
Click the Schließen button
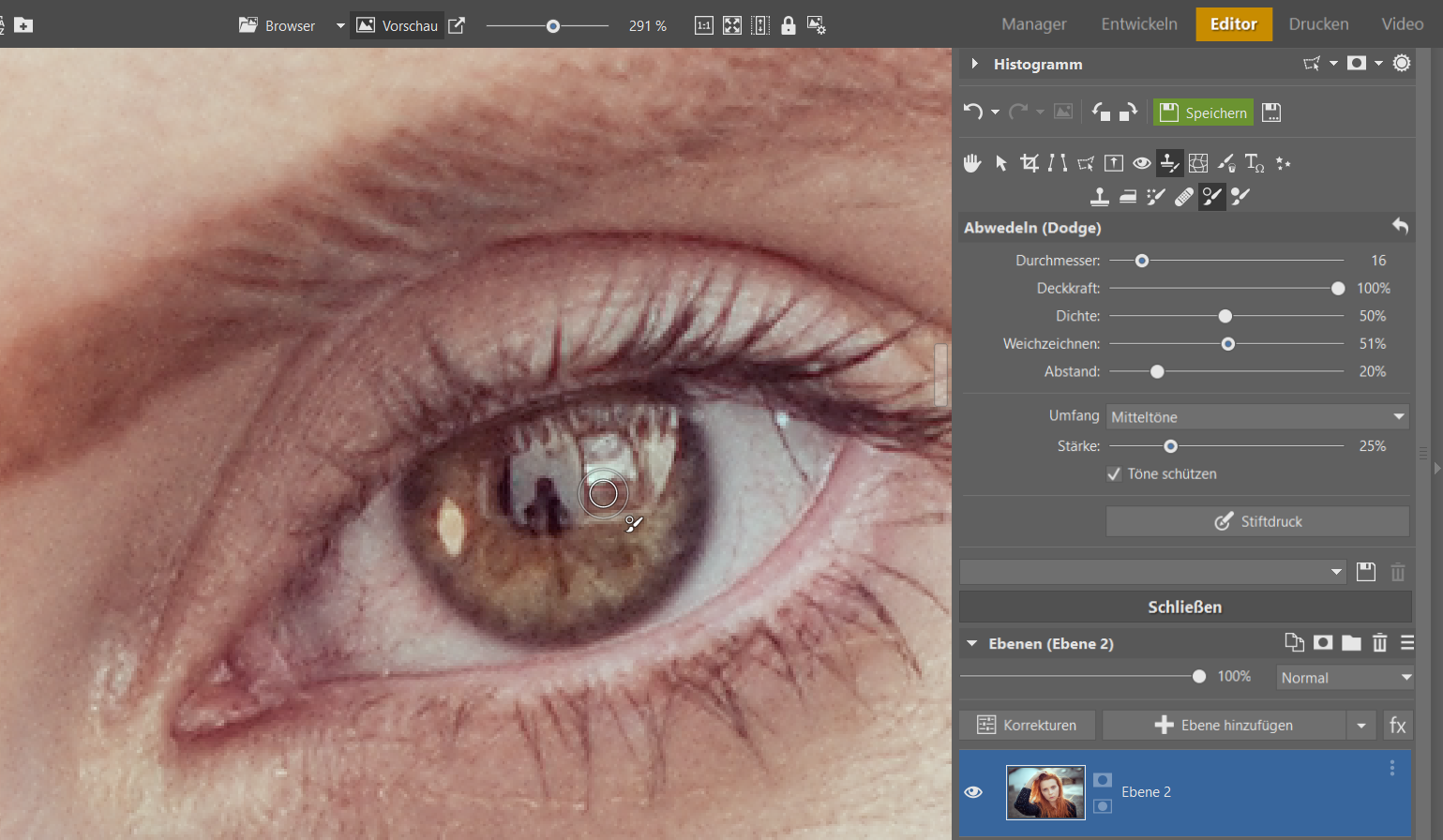point(1185,607)
